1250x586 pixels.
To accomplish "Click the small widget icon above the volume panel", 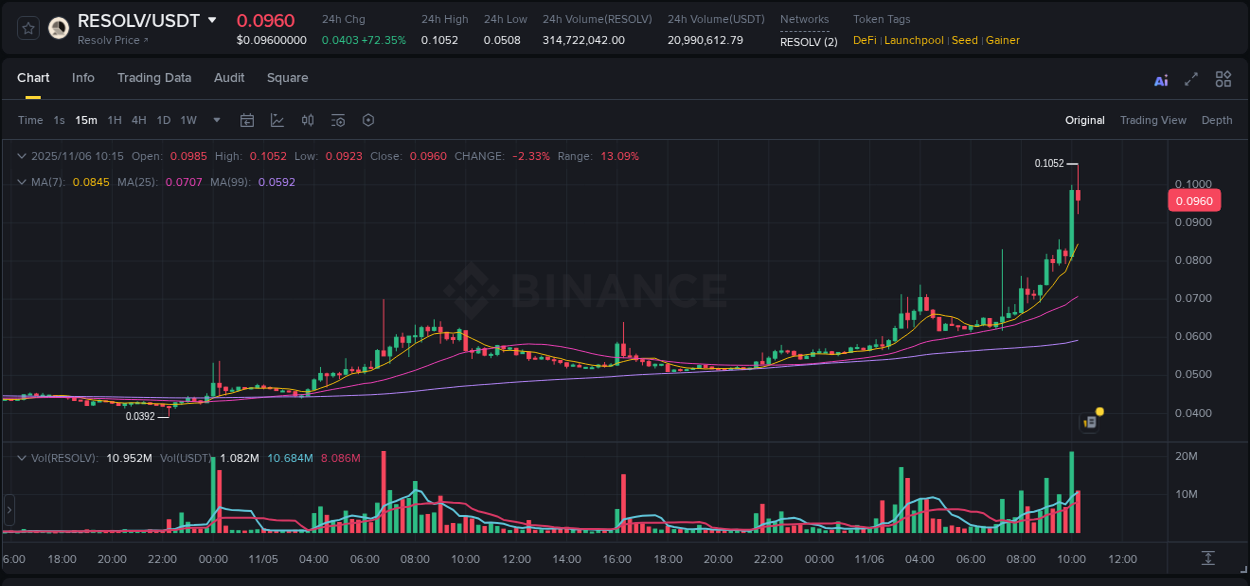I will (1089, 422).
